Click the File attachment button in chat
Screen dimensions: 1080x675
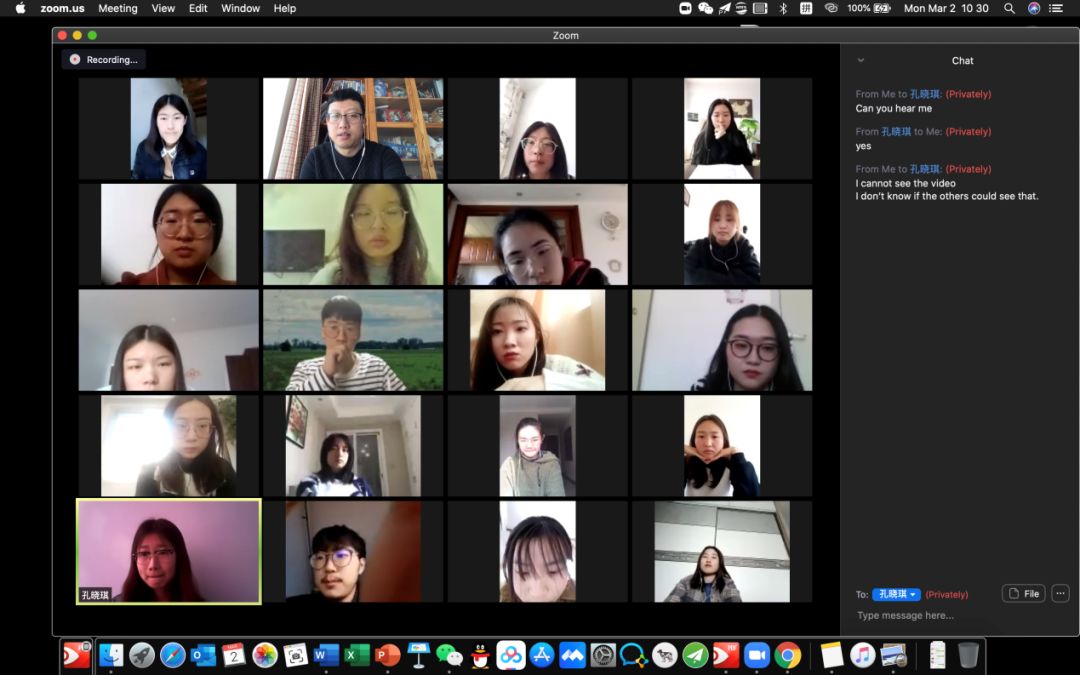click(1023, 593)
